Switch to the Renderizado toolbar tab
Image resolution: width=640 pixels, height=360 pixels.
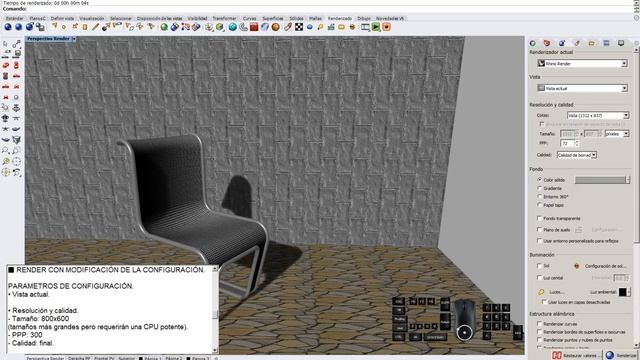340,18
